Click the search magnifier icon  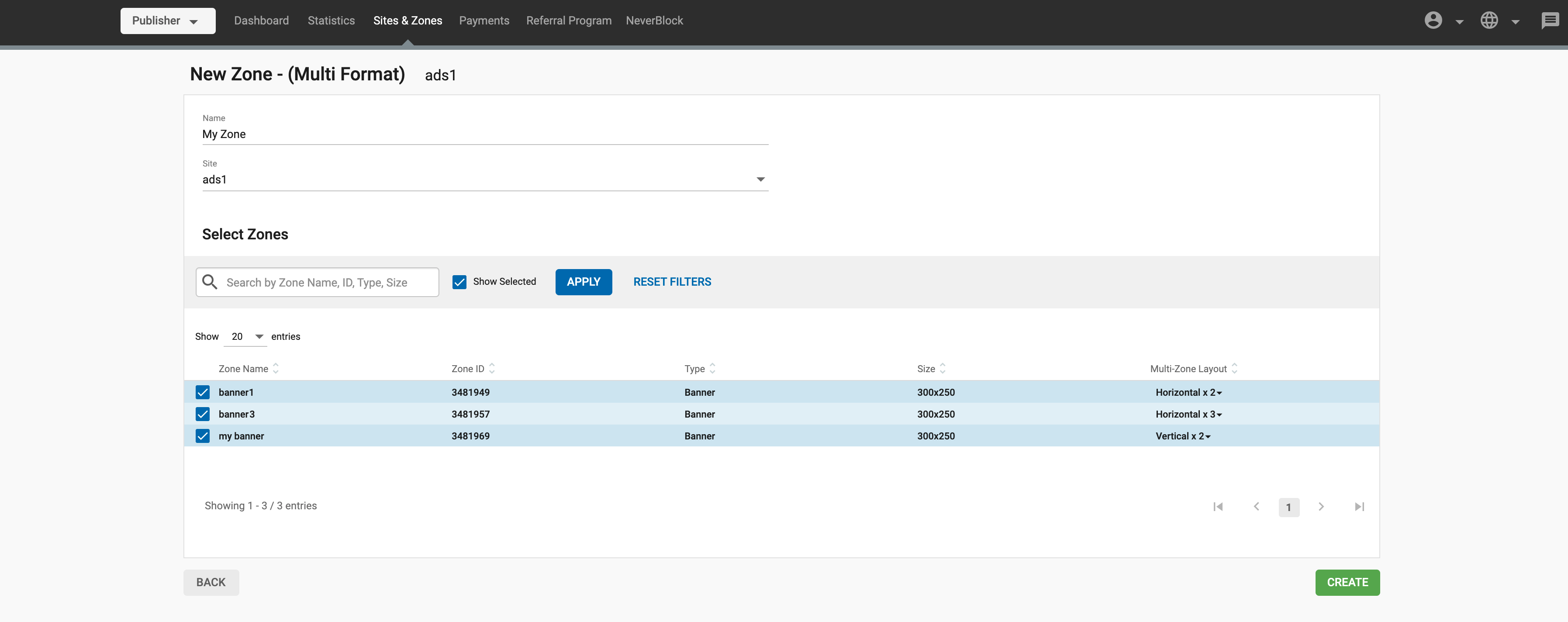pyautogui.click(x=210, y=282)
